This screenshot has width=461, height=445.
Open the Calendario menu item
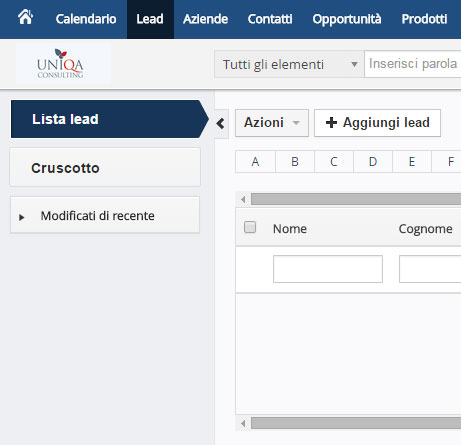(x=86, y=19)
